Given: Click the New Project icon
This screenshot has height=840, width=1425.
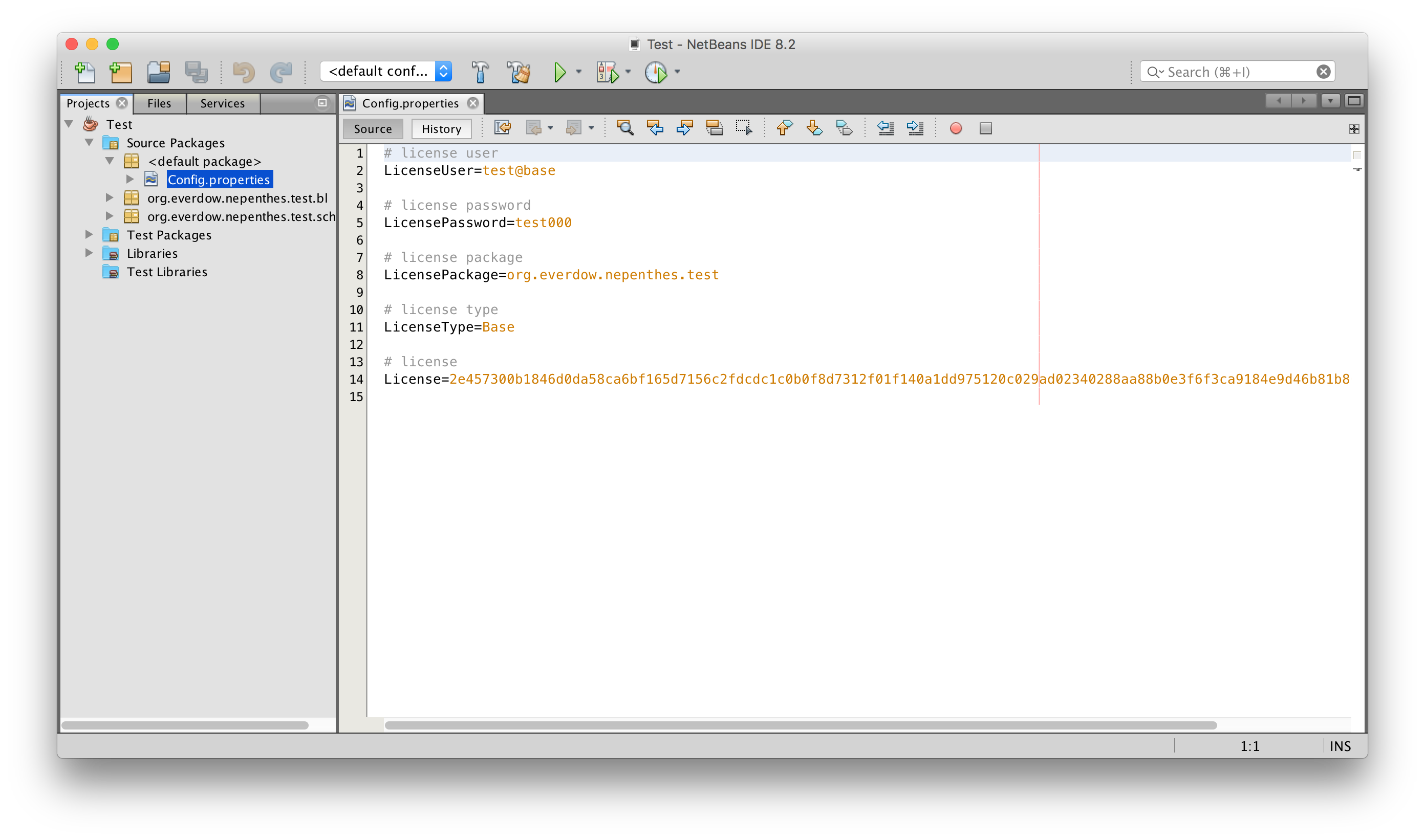Looking at the screenshot, I should [121, 72].
